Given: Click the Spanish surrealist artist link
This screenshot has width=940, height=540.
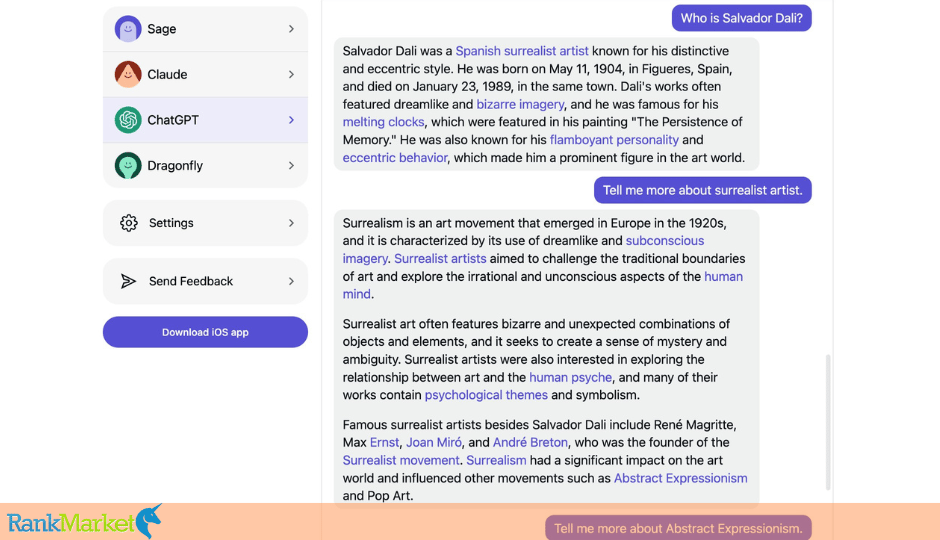Looking at the screenshot, I should click(x=522, y=51).
